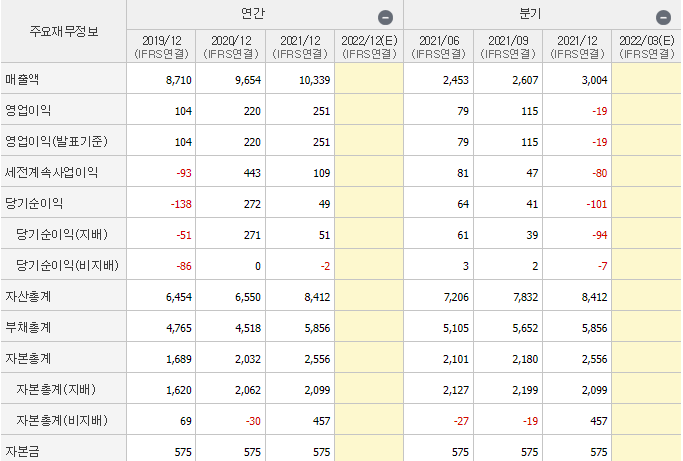
Task: Click the -27 non-controlling equity value
Action: (x=461, y=421)
